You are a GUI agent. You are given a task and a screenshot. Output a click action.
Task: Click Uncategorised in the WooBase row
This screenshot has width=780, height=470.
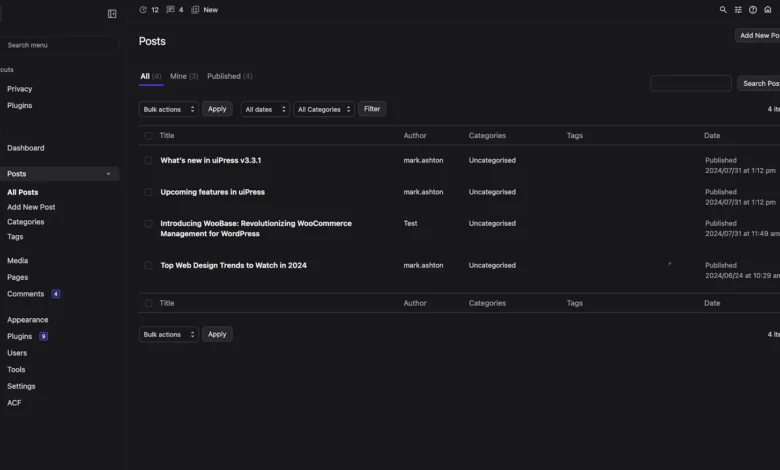pyautogui.click(x=492, y=223)
